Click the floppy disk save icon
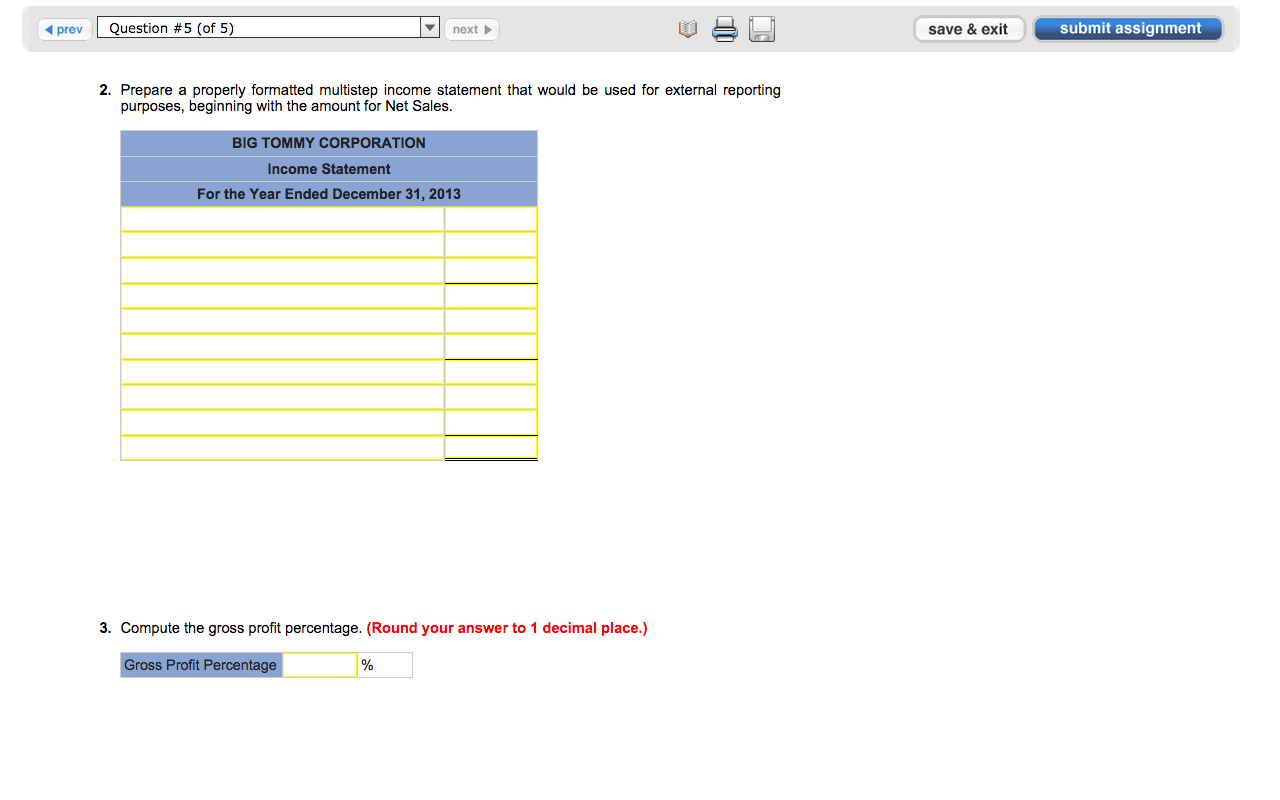The height and width of the screenshot is (800, 1280). click(762, 30)
